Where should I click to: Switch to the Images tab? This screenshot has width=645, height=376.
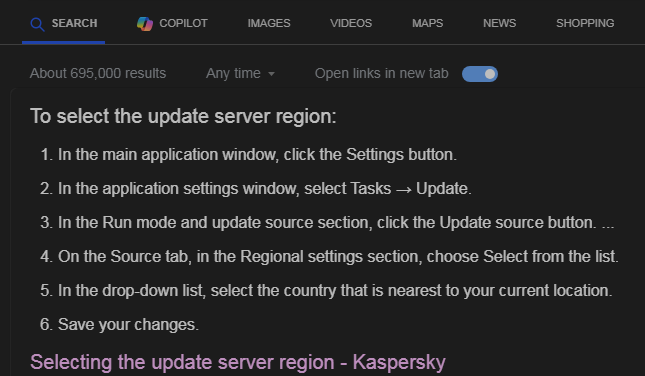[x=269, y=23]
